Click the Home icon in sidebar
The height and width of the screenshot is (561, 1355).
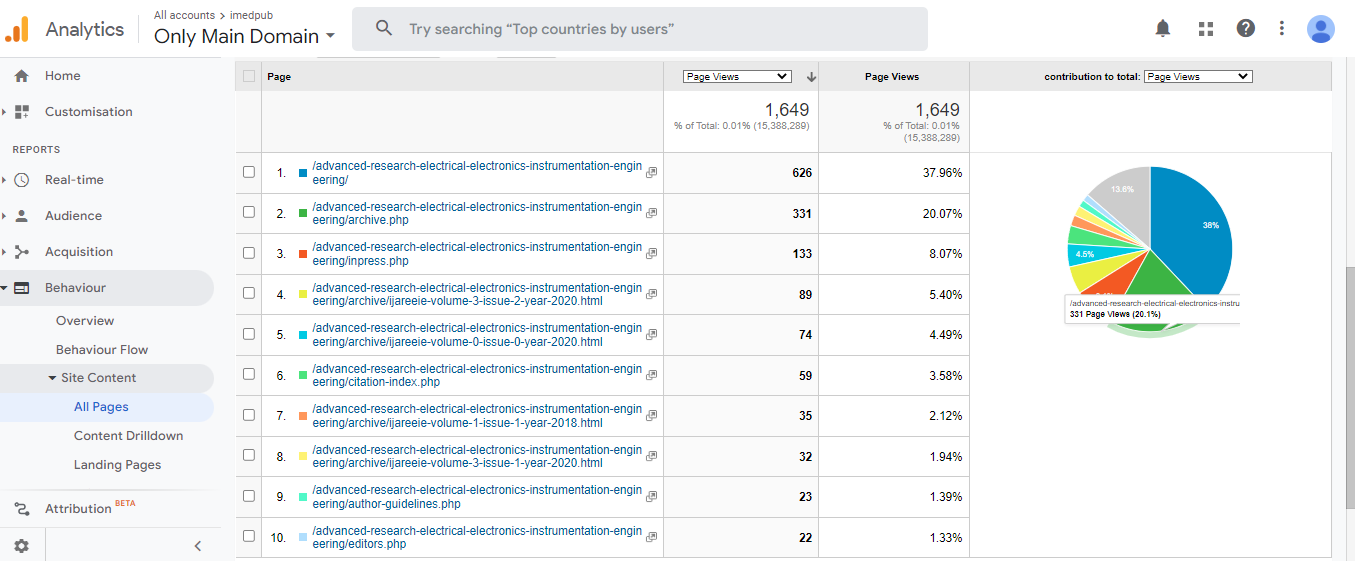pos(21,76)
